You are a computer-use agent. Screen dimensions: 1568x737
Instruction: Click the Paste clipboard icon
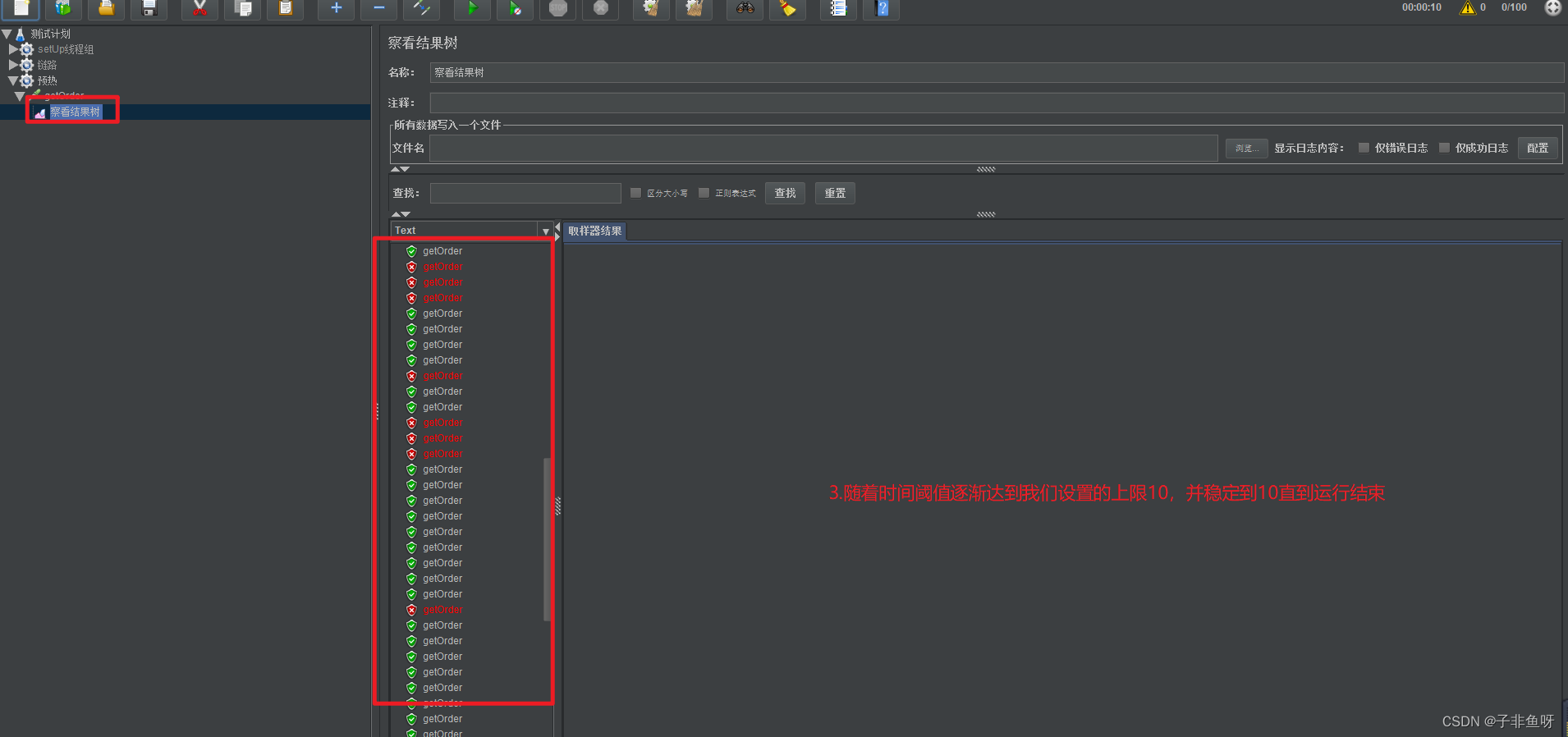286,8
